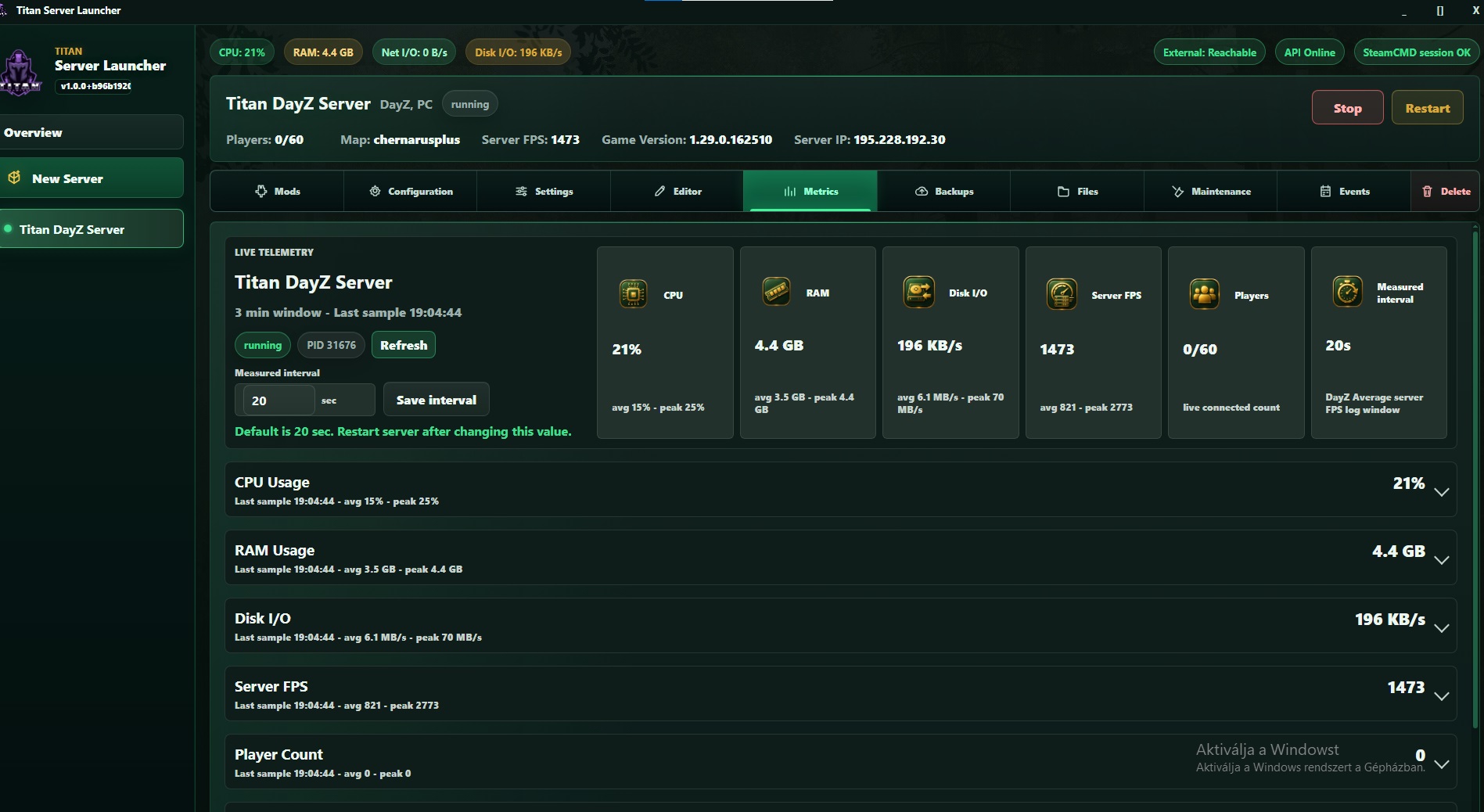Click the API Online status badge

point(1310,52)
